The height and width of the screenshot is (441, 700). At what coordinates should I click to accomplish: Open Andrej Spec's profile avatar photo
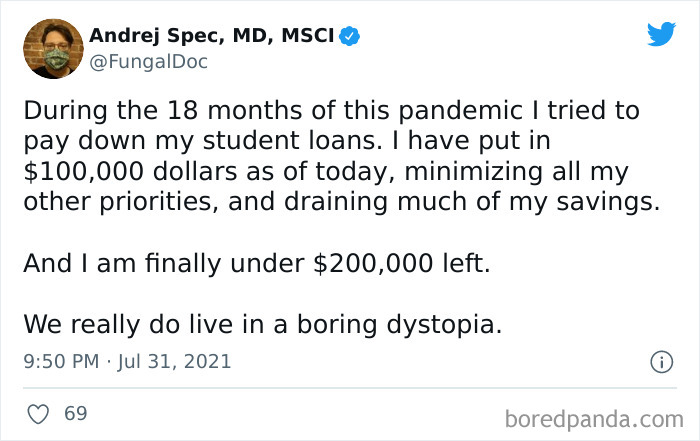click(50, 49)
